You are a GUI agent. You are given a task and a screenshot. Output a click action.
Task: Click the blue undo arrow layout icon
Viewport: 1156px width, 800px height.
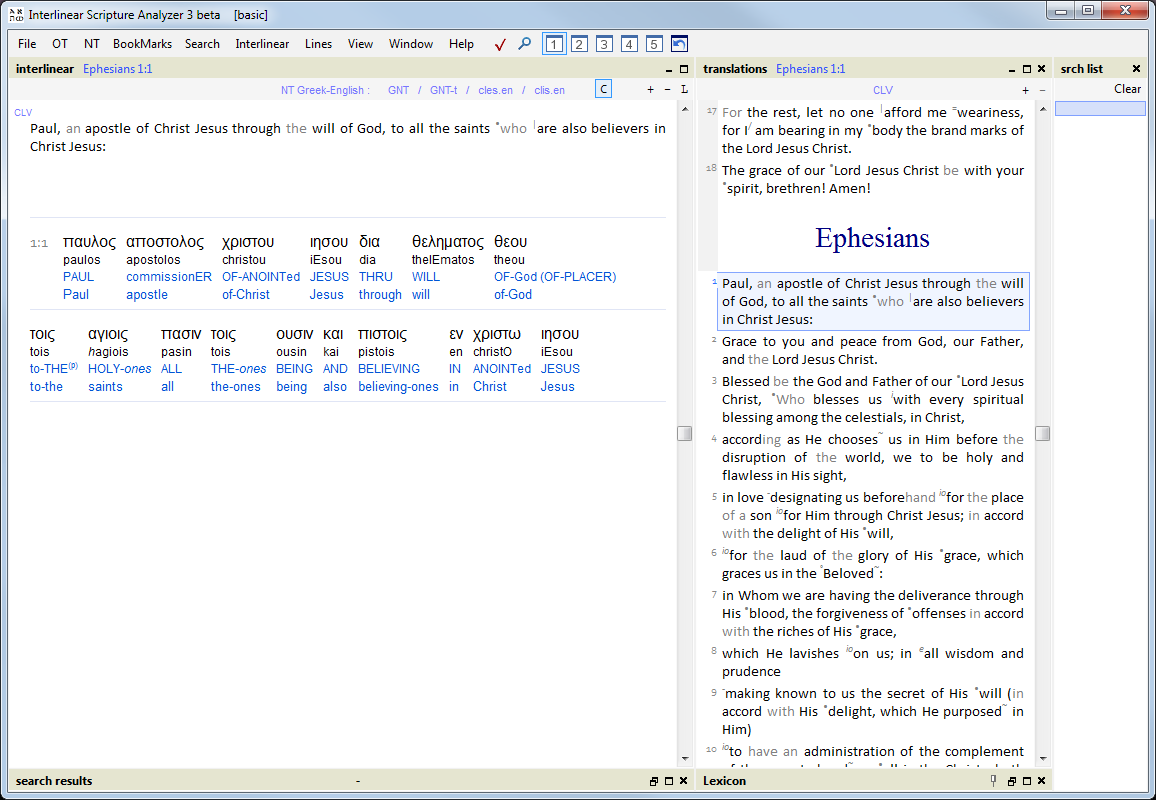tap(679, 44)
